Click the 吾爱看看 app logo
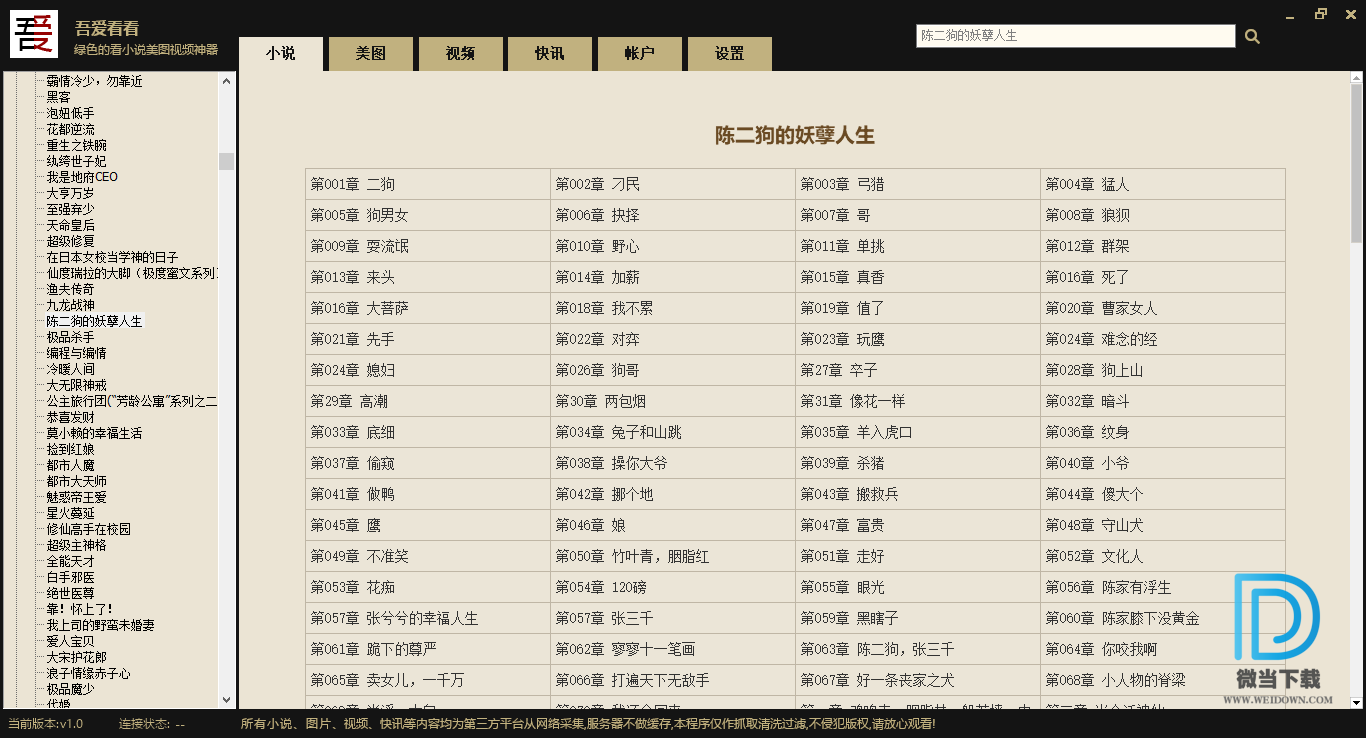The image size is (1366, 738). [34, 34]
